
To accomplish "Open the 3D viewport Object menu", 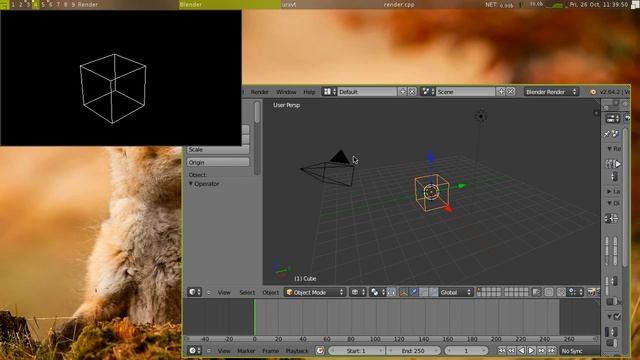I will click(x=270, y=293).
